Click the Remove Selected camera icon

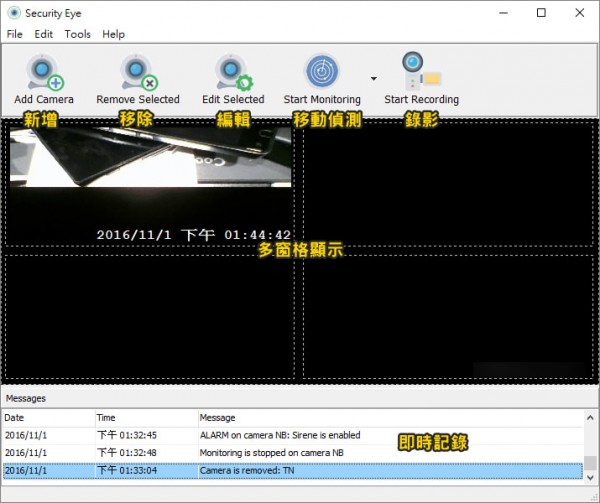(138, 73)
